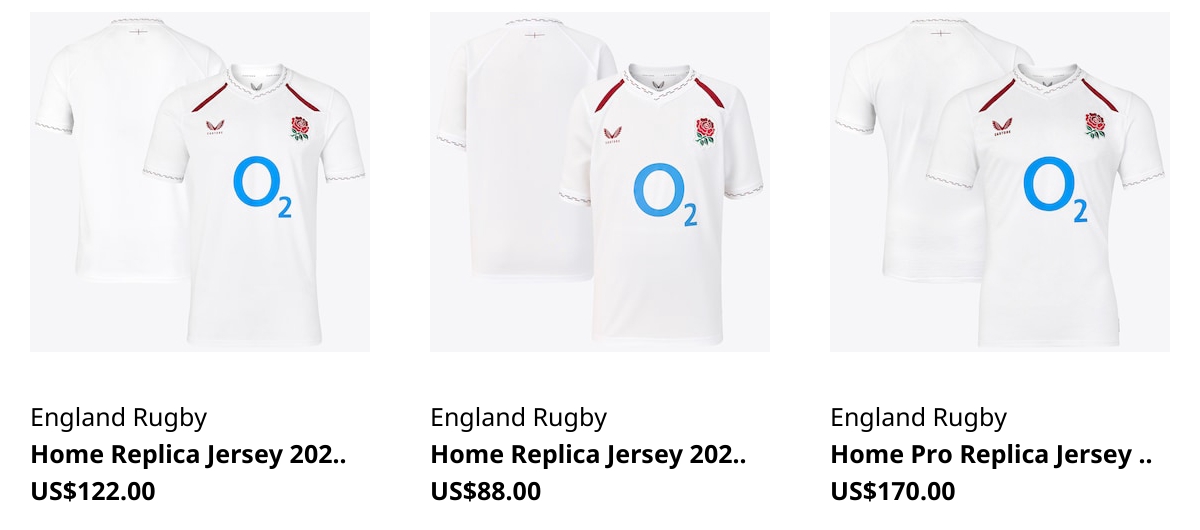This screenshot has width=1200, height=530.
Task: Click the US$88.00 price label
Action: pos(486,492)
